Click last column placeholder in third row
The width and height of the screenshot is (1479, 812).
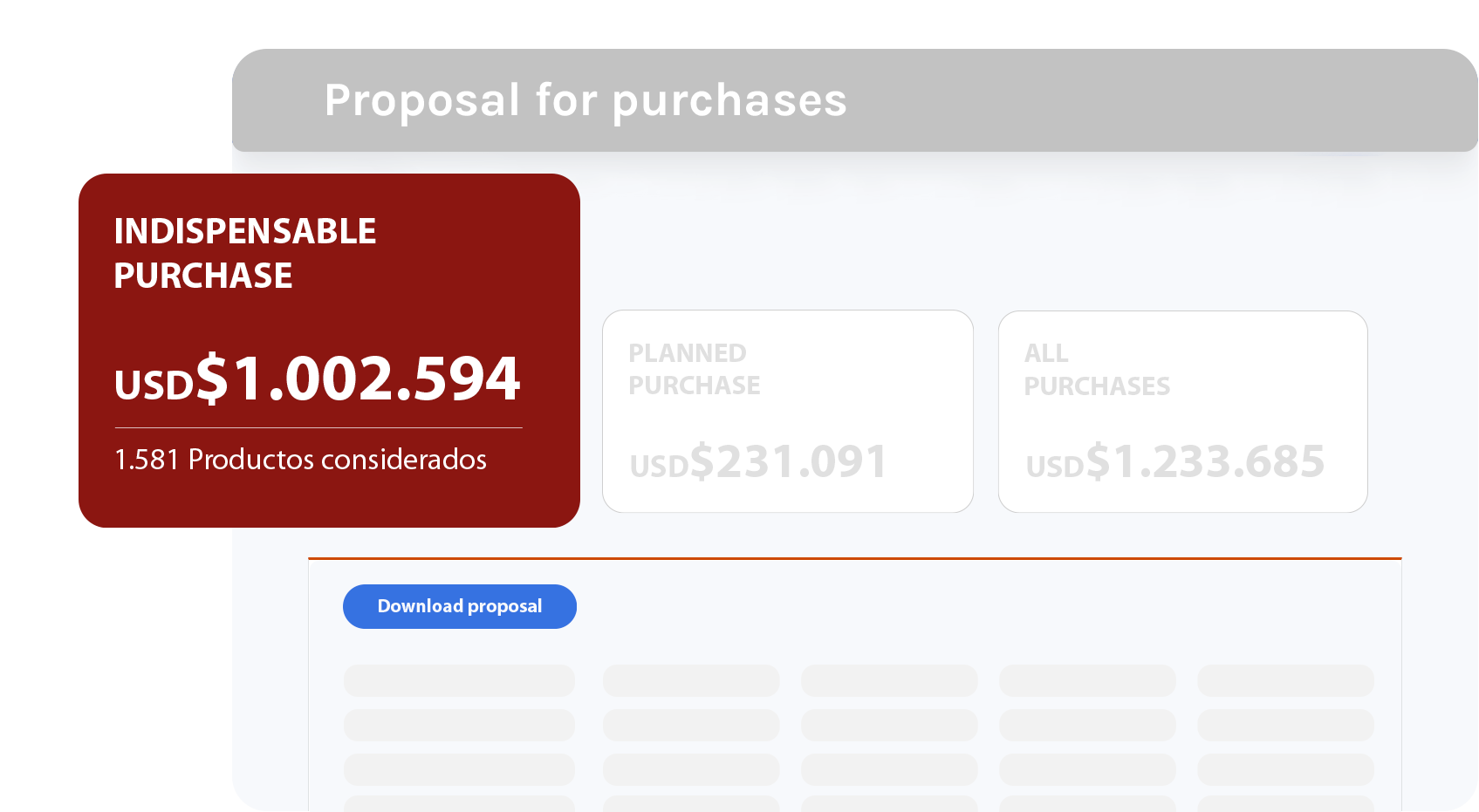click(1285, 769)
